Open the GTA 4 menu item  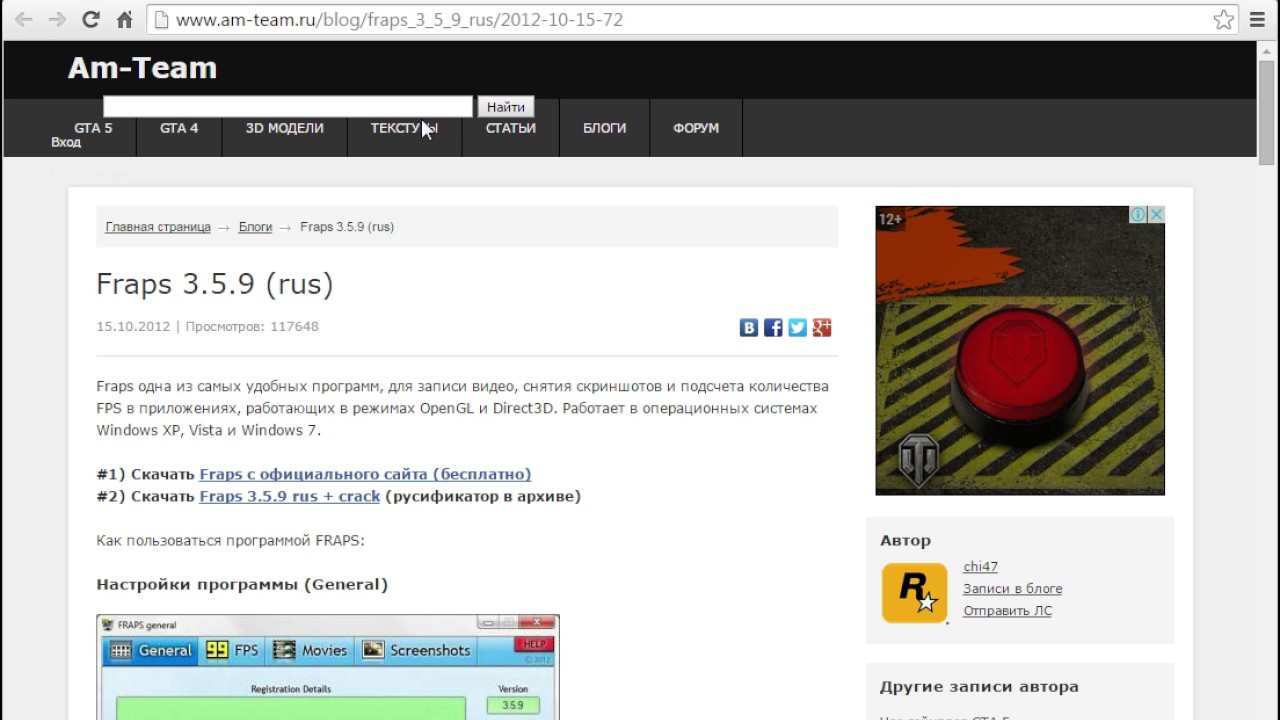pos(179,128)
